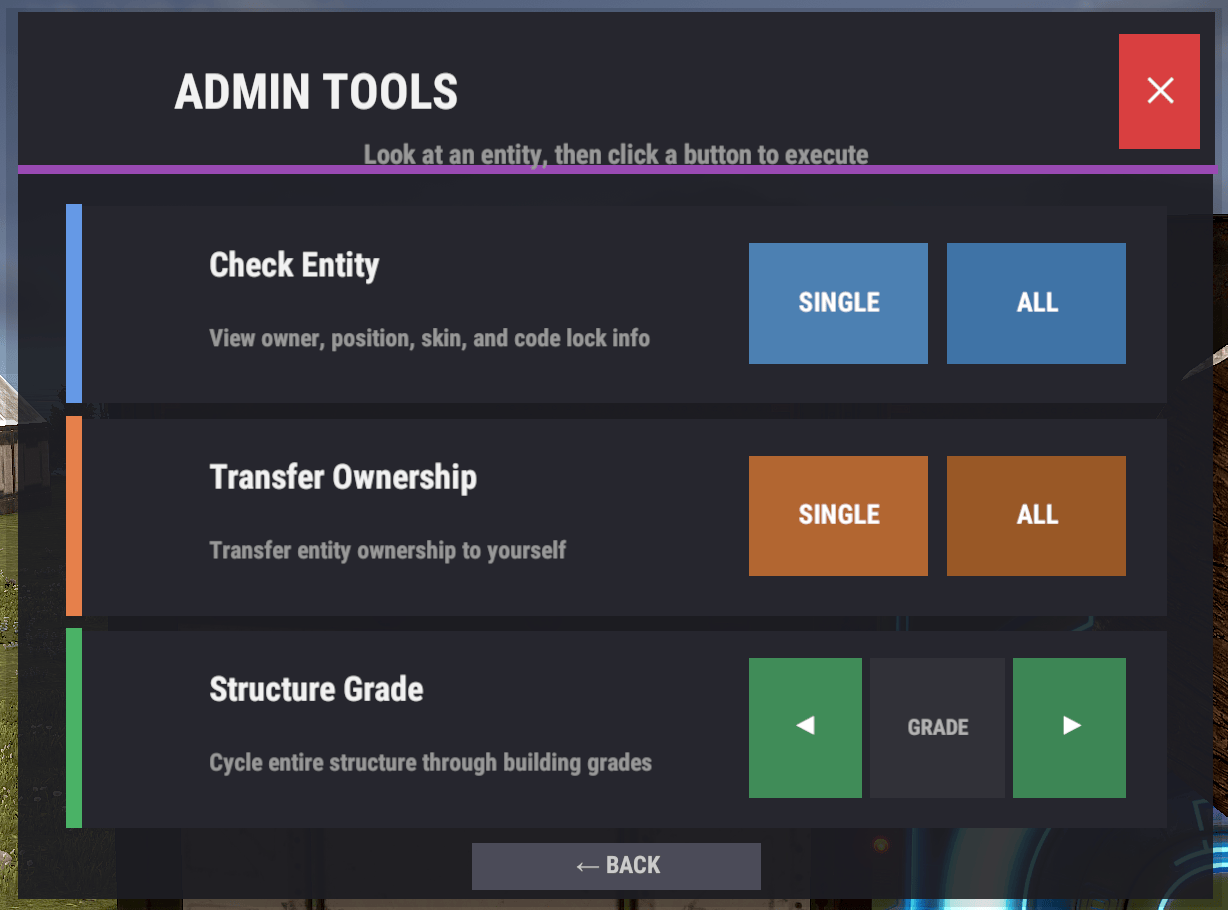Image resolution: width=1228 pixels, height=910 pixels.
Task: Click SINGLE to transfer one entity's ownership
Action: point(838,515)
